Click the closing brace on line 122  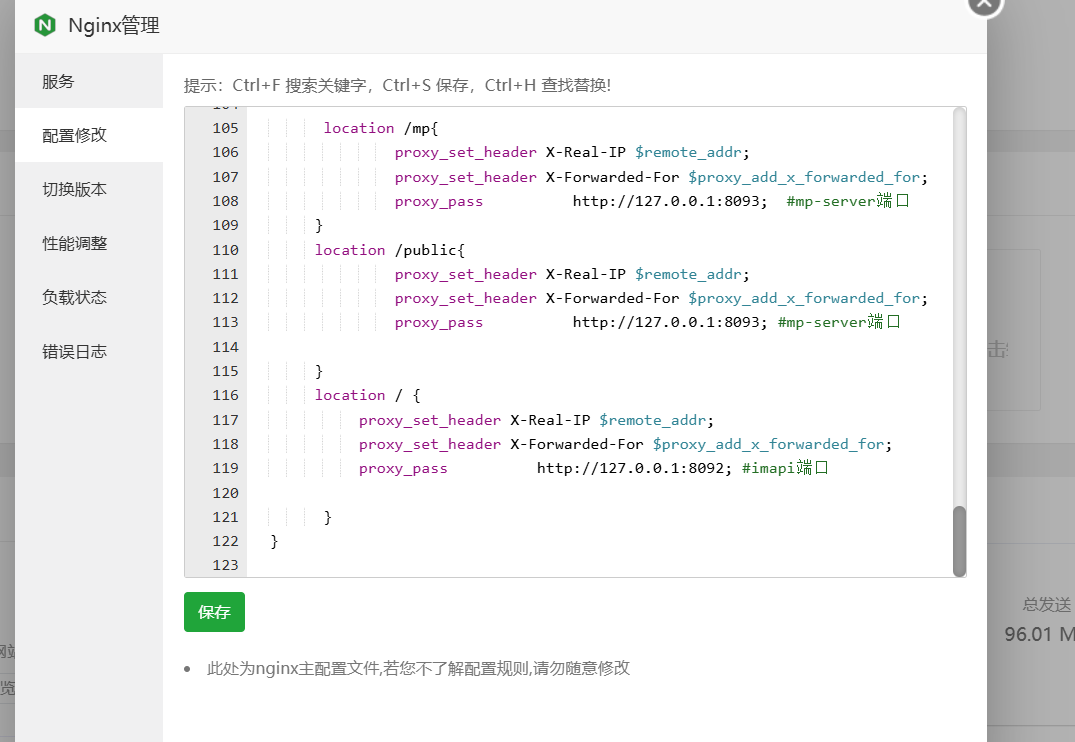pos(274,541)
